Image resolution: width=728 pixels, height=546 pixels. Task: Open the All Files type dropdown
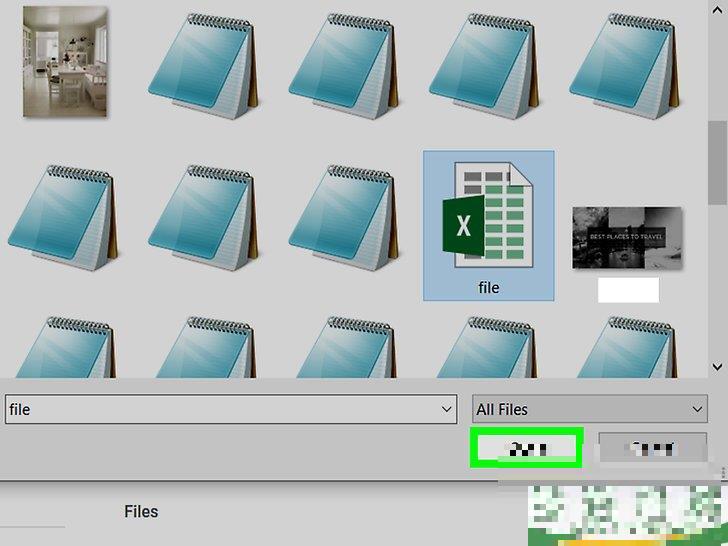tap(590, 409)
